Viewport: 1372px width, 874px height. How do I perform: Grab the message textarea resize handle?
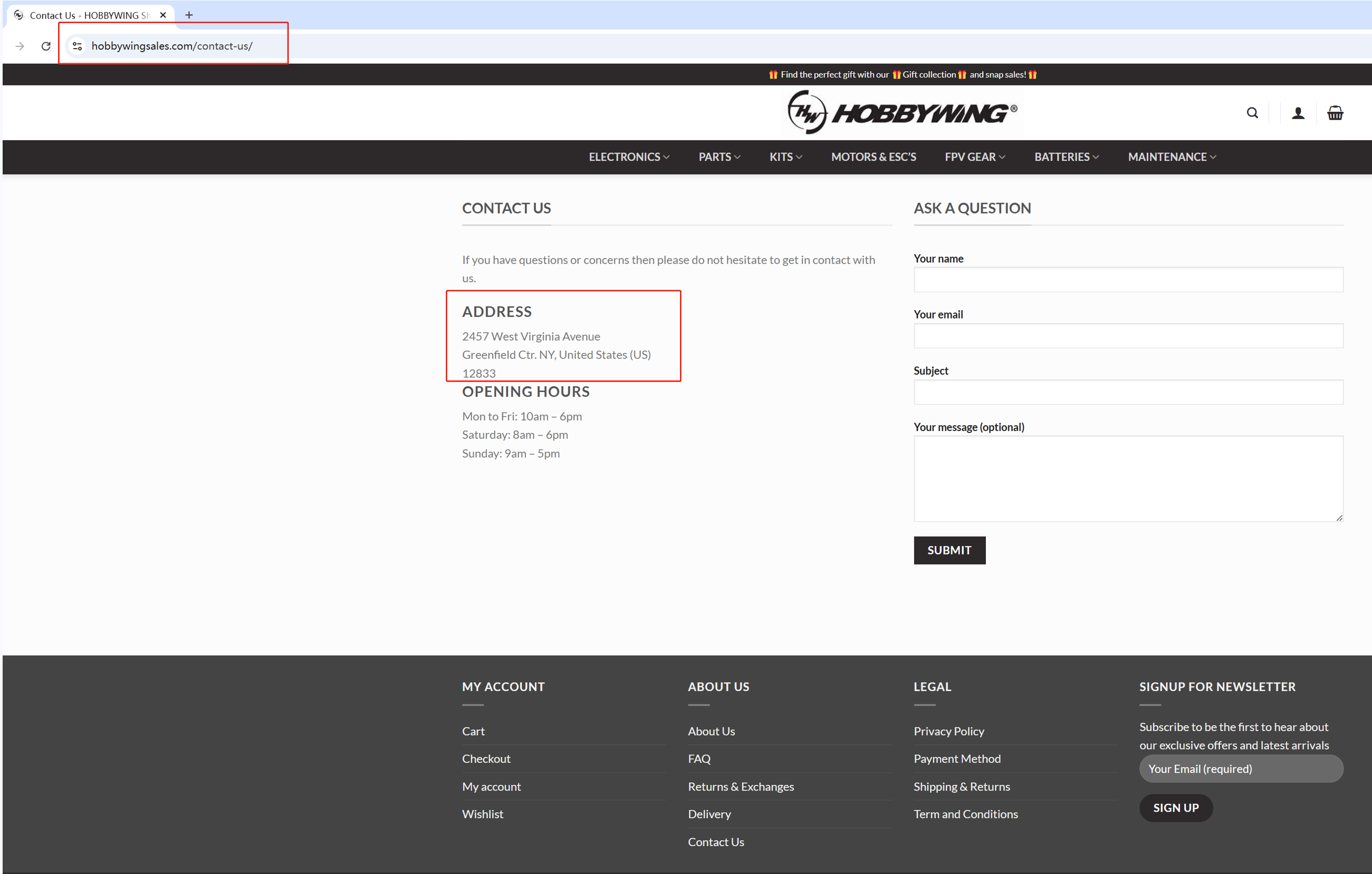pos(1339,517)
